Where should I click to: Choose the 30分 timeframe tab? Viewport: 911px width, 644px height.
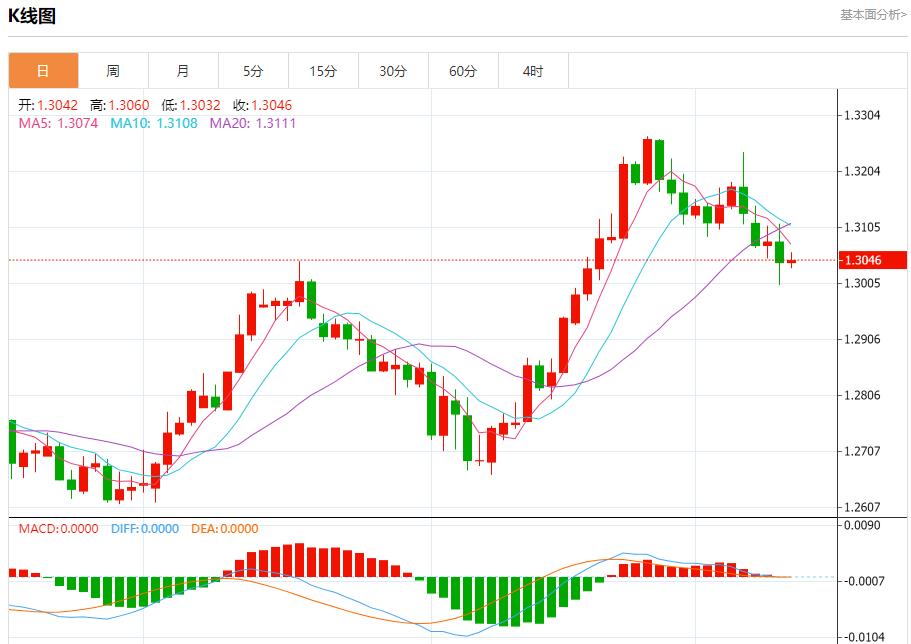tap(393, 71)
